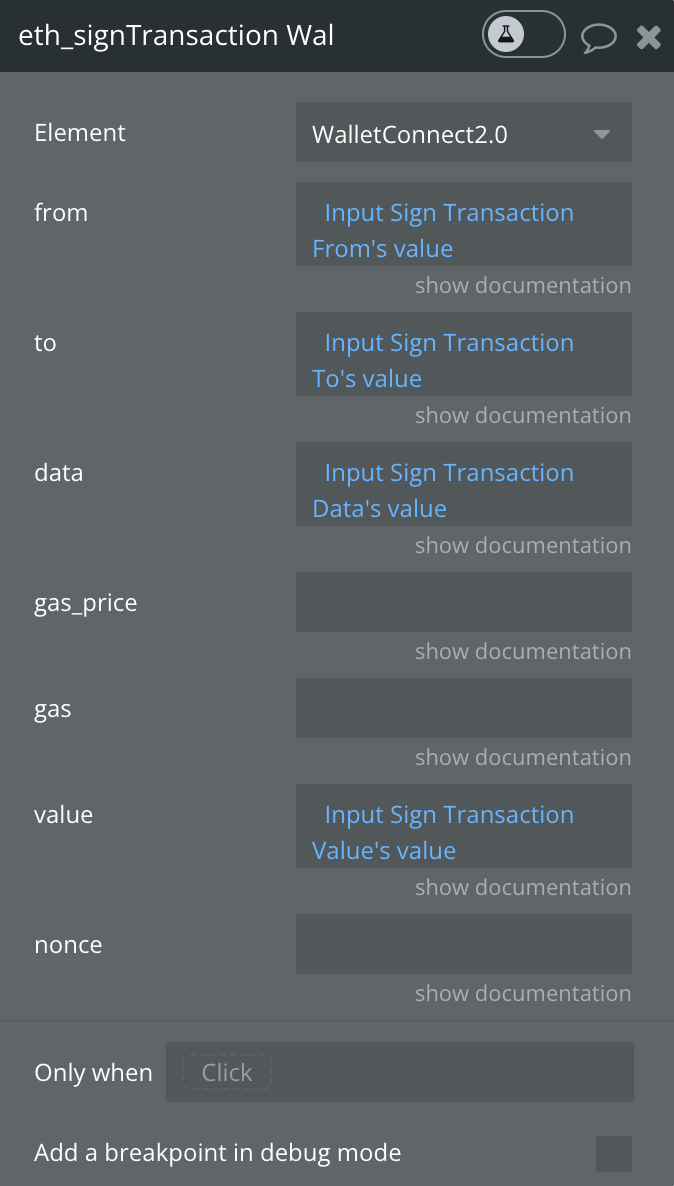Click the empty gas_price input field
674x1186 pixels.
464,602
